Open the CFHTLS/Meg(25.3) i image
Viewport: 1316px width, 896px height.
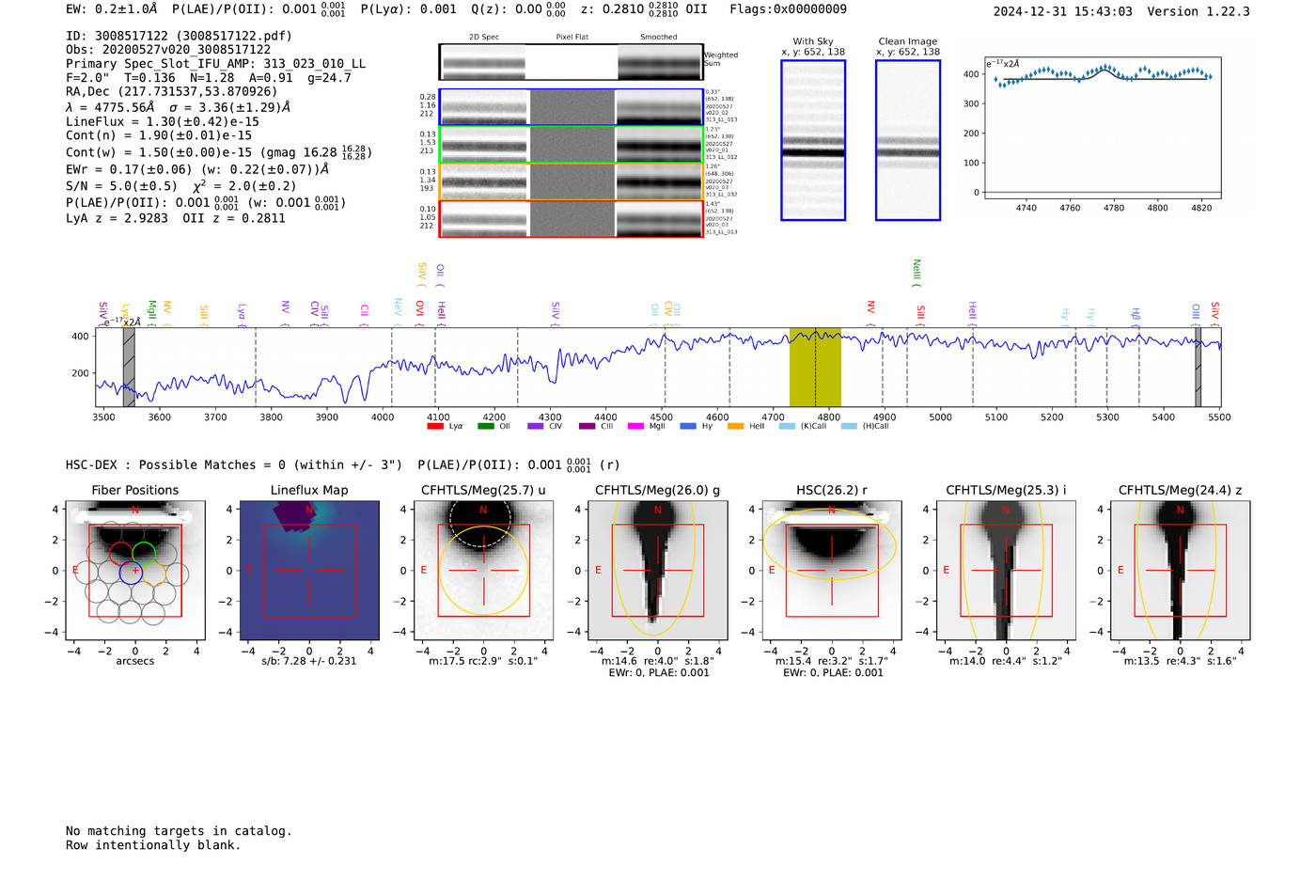[x=1006, y=571]
